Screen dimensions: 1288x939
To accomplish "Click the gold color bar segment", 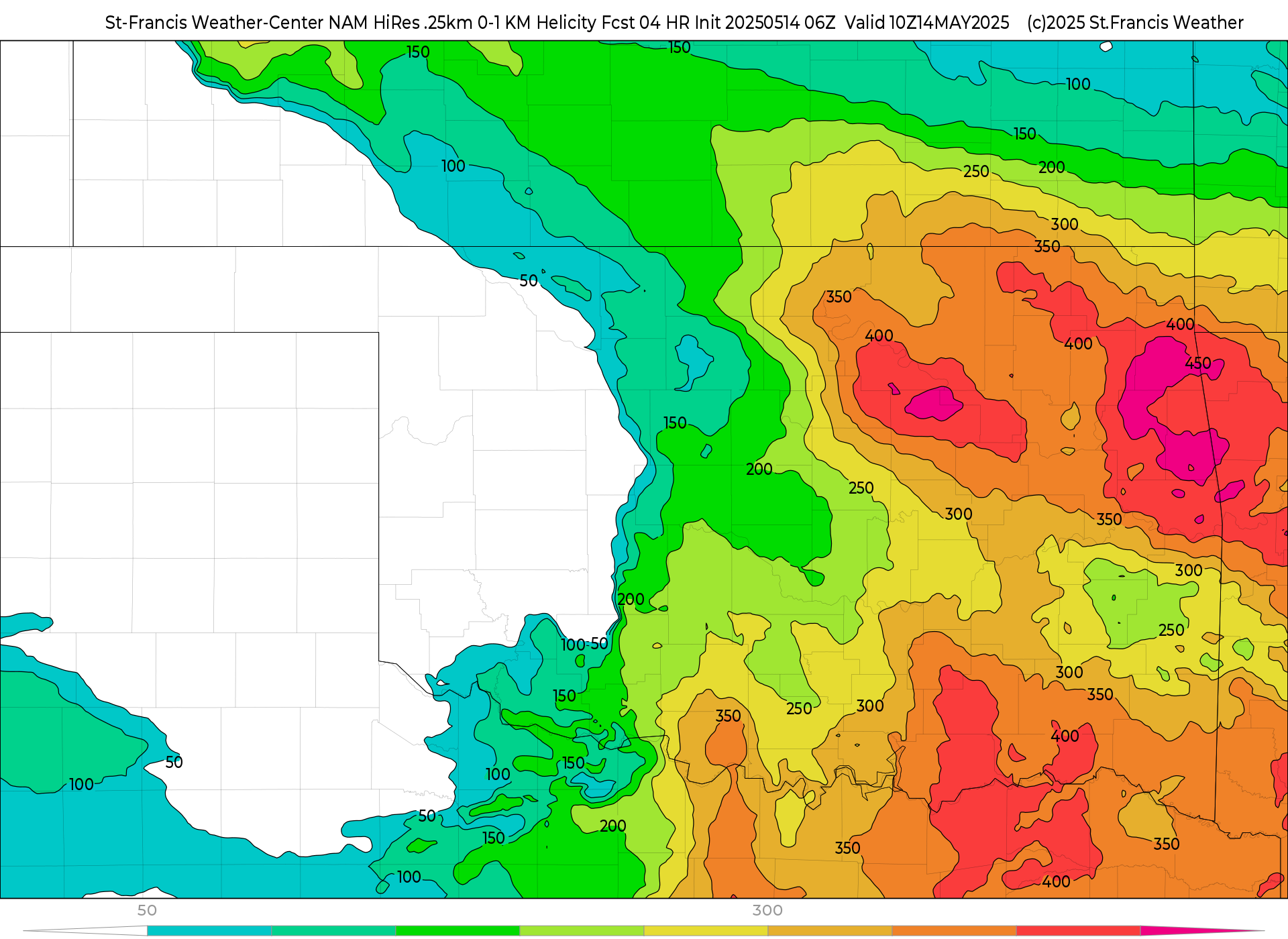I will click(830, 931).
